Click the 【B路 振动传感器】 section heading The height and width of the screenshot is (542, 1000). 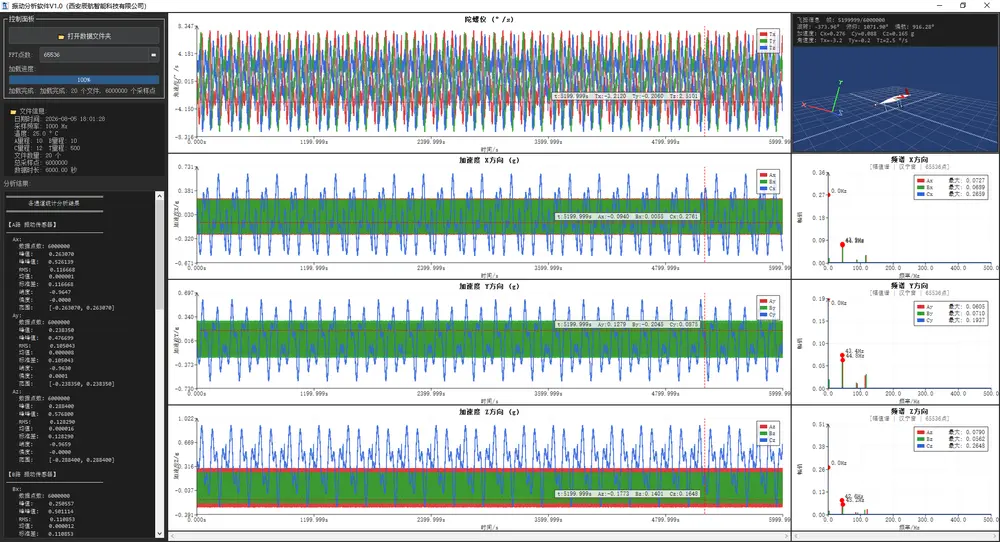tap(33, 474)
